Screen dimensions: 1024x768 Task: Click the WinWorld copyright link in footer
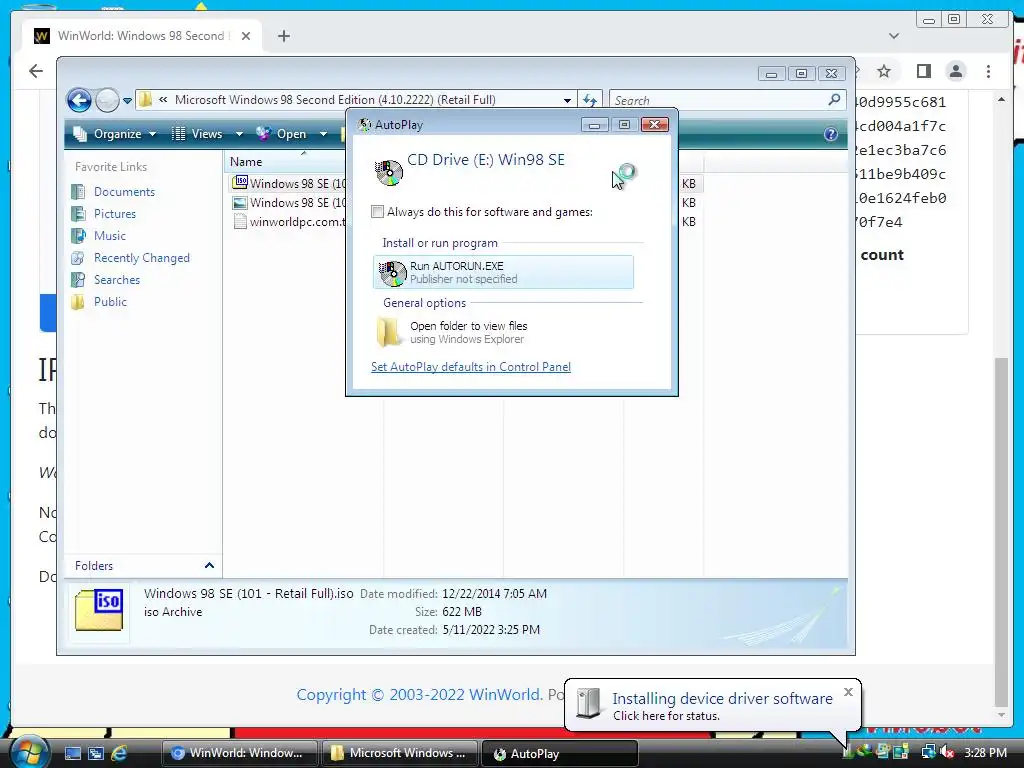click(x=419, y=694)
